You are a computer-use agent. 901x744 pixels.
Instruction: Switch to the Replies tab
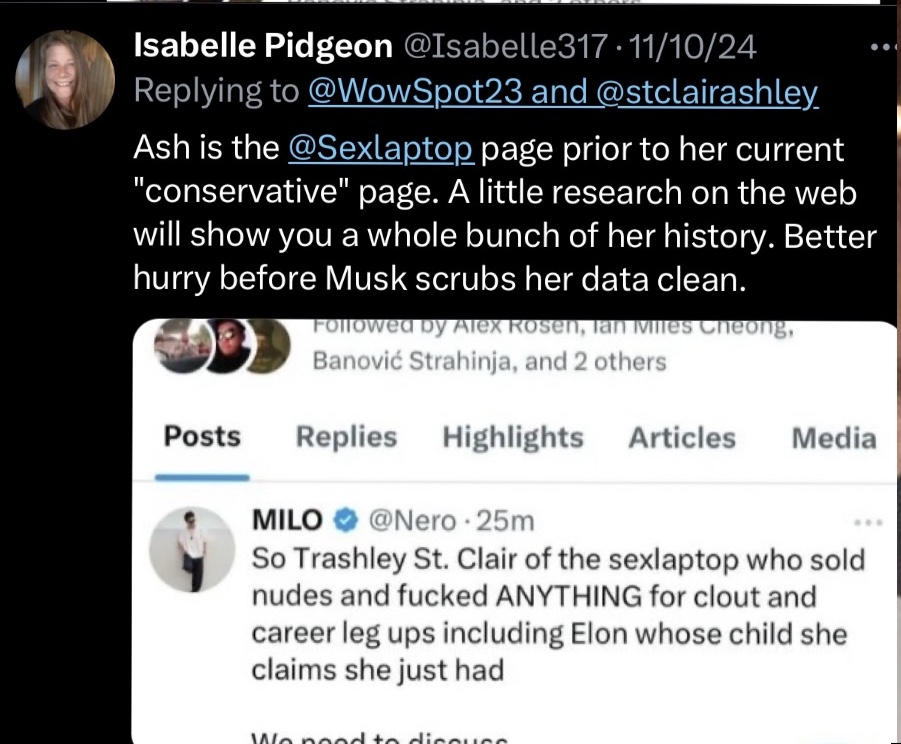346,437
